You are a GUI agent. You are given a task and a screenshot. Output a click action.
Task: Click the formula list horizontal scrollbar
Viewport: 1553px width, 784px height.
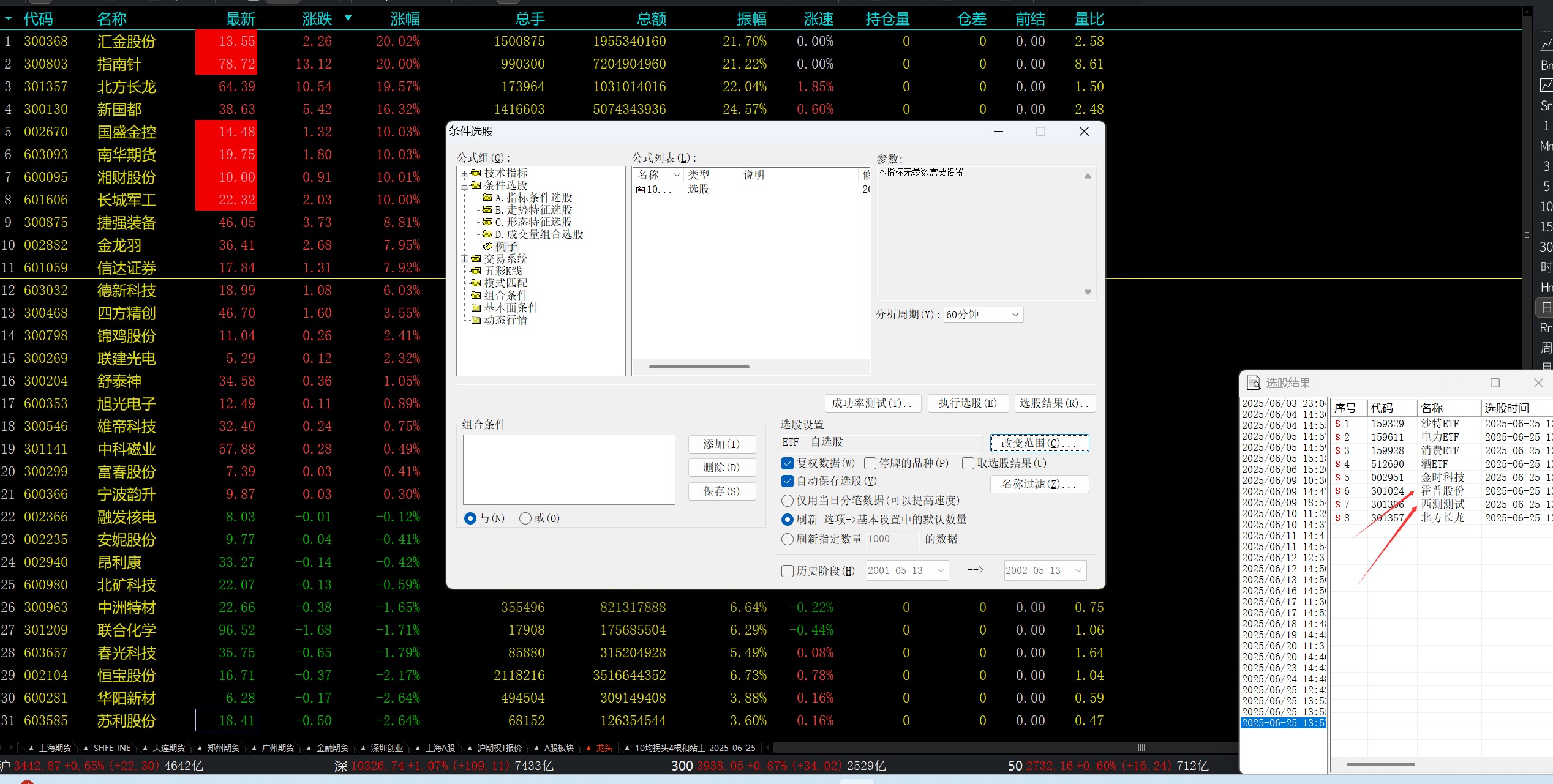pos(699,367)
